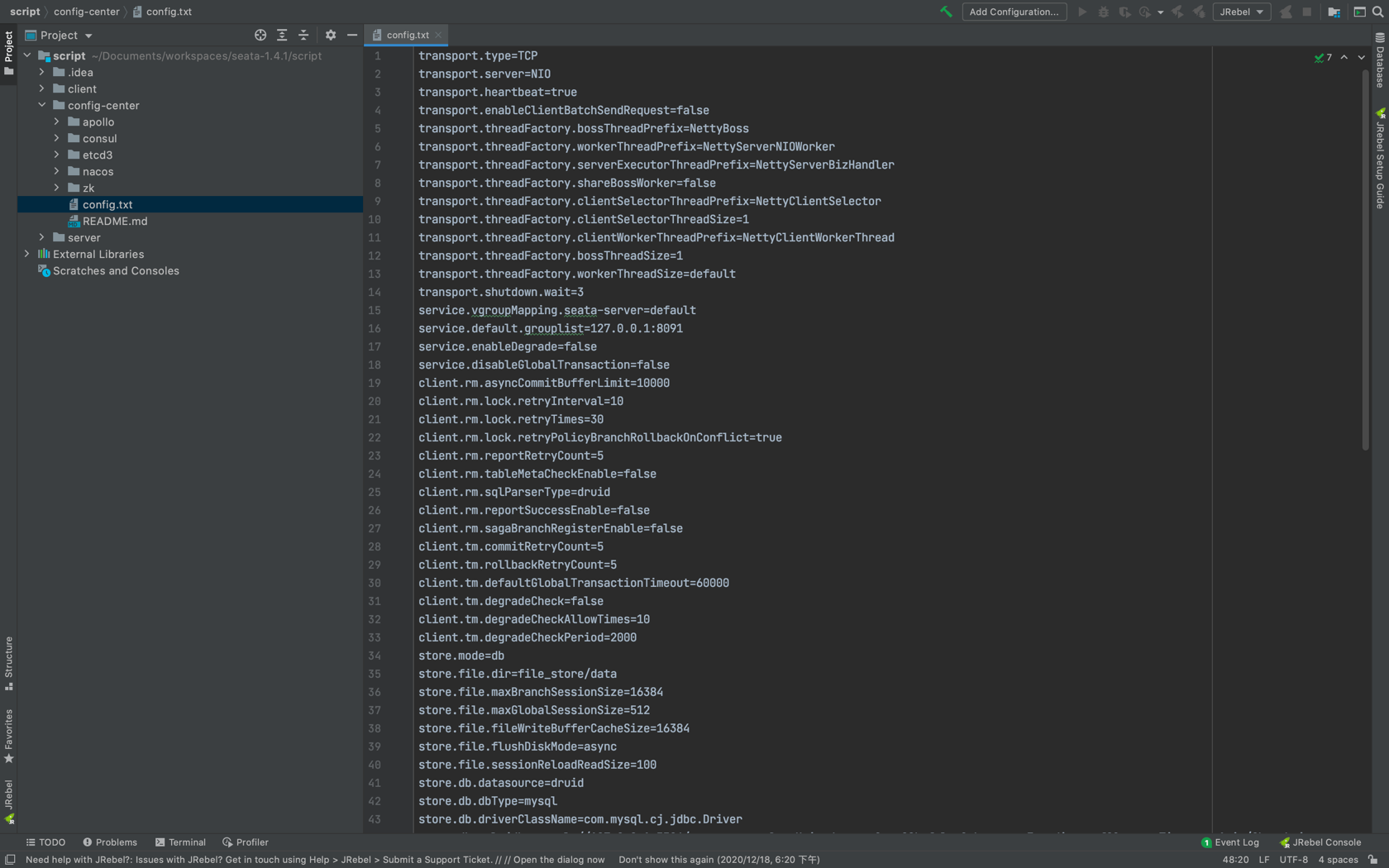This screenshot has width=1389, height=868.
Task: Toggle Favorites tool window
Action: (8, 736)
